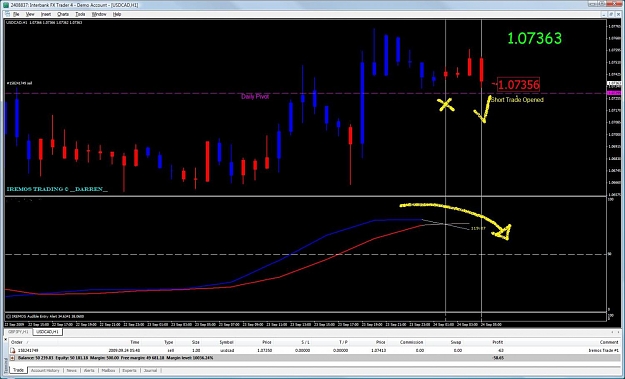Click the green 1.07363 price label

pos(535,38)
